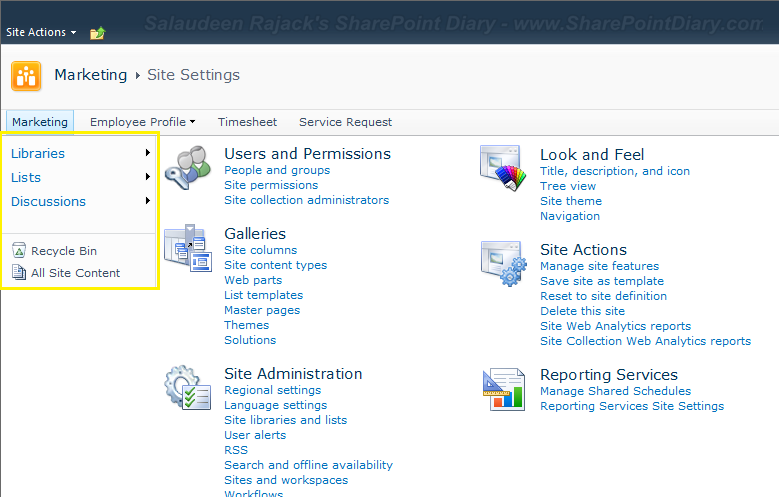
Task: Click the Users and Permissions icon
Action: click(x=187, y=166)
